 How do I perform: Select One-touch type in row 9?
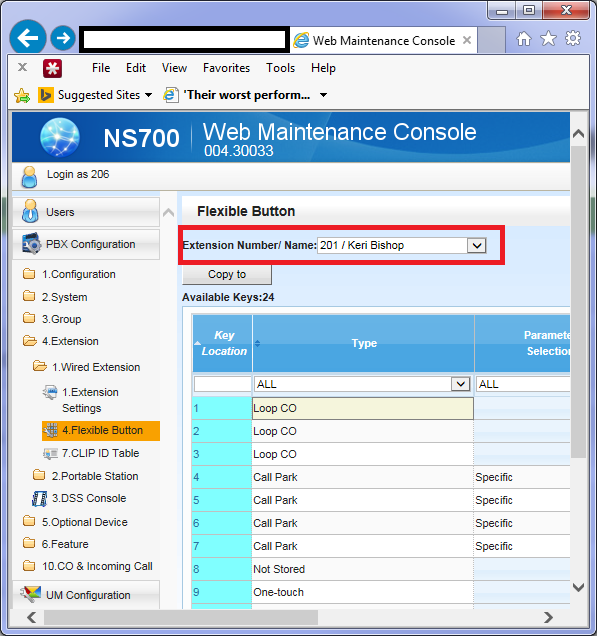[x=363, y=592]
